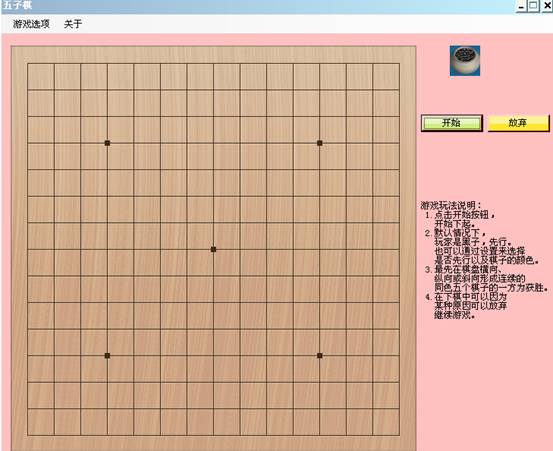Close the 五子棋 window

pos(547,6)
